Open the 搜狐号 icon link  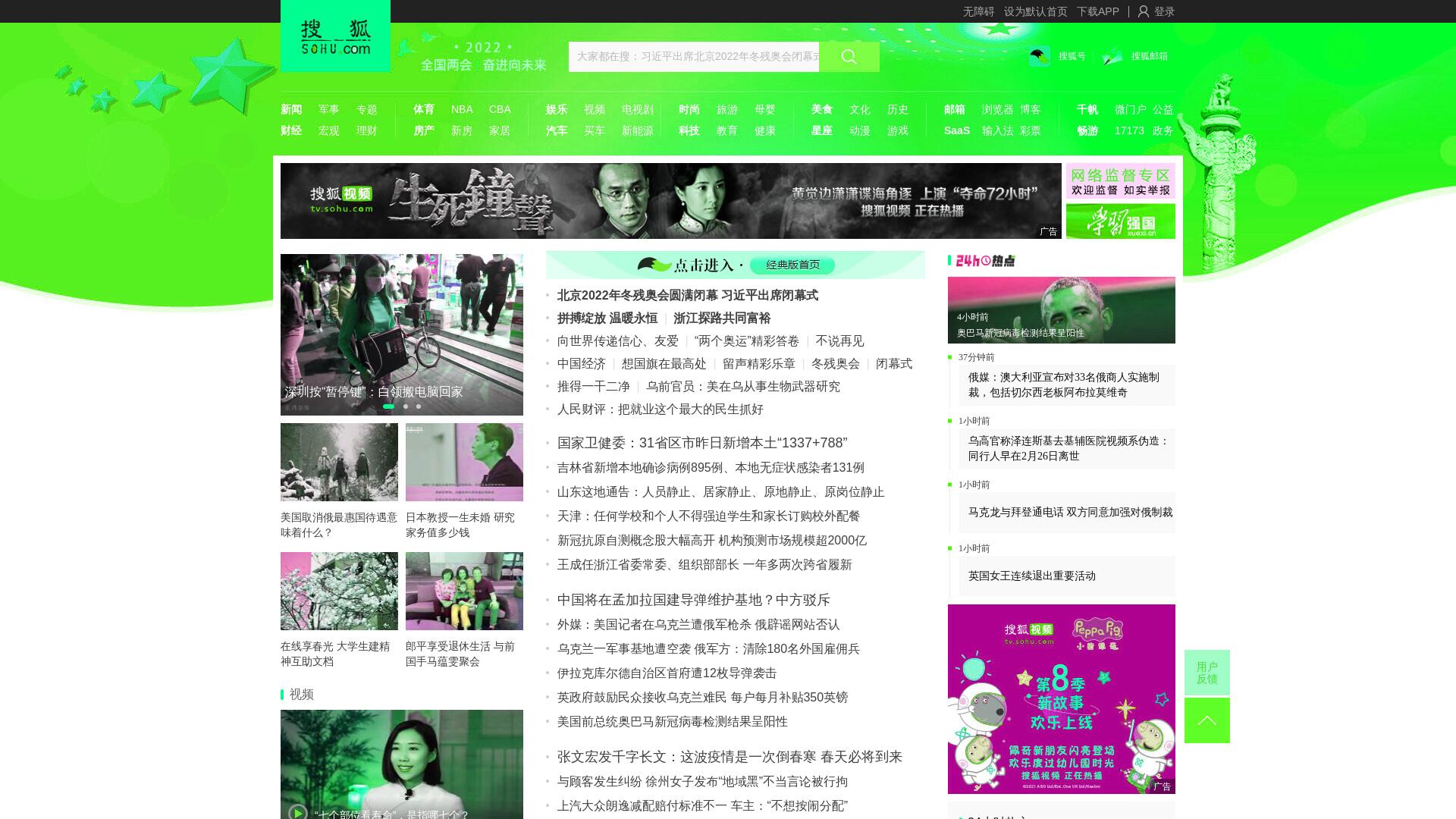(x=1040, y=56)
